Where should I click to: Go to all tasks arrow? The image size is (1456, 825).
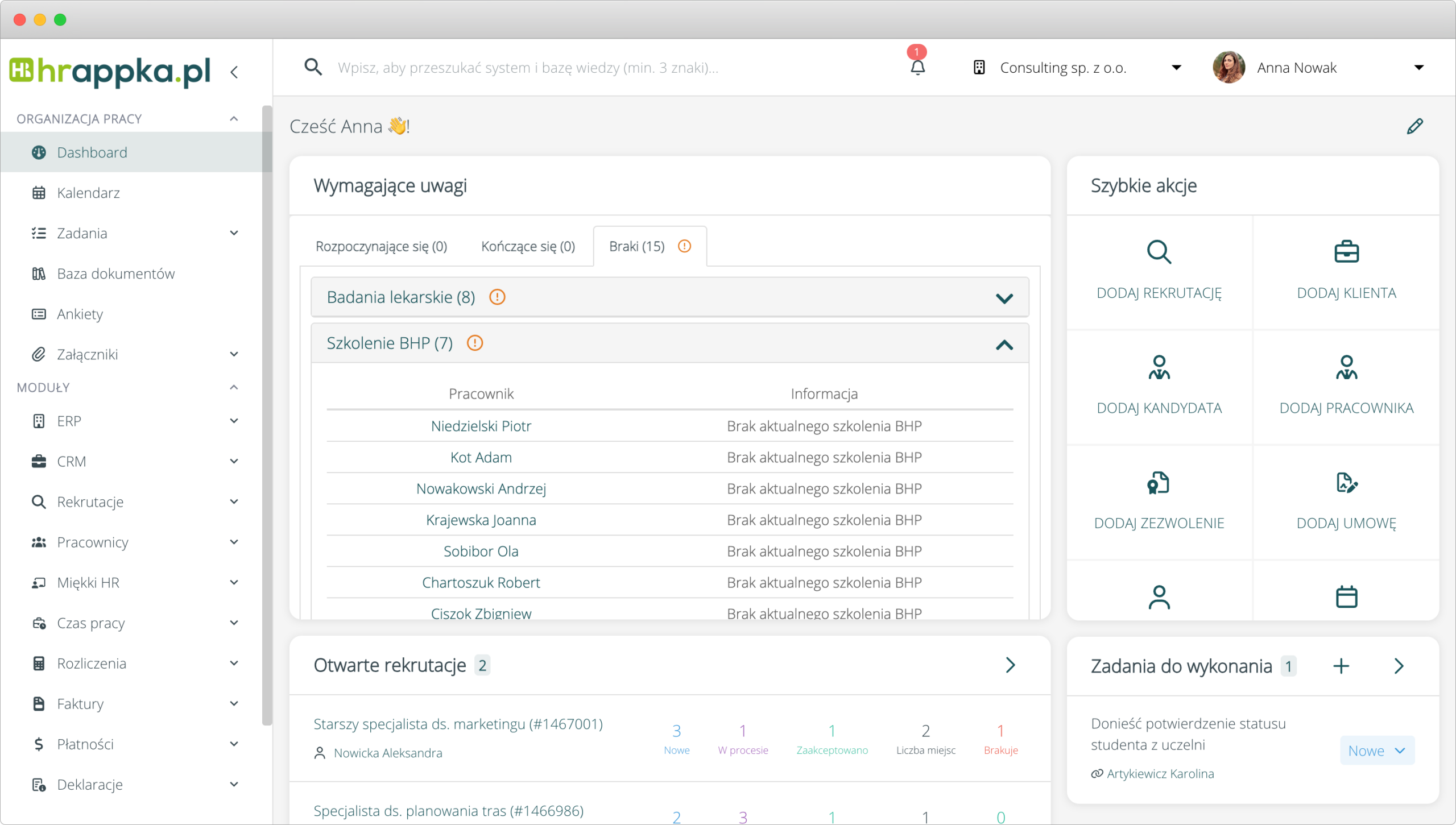pyautogui.click(x=1399, y=666)
